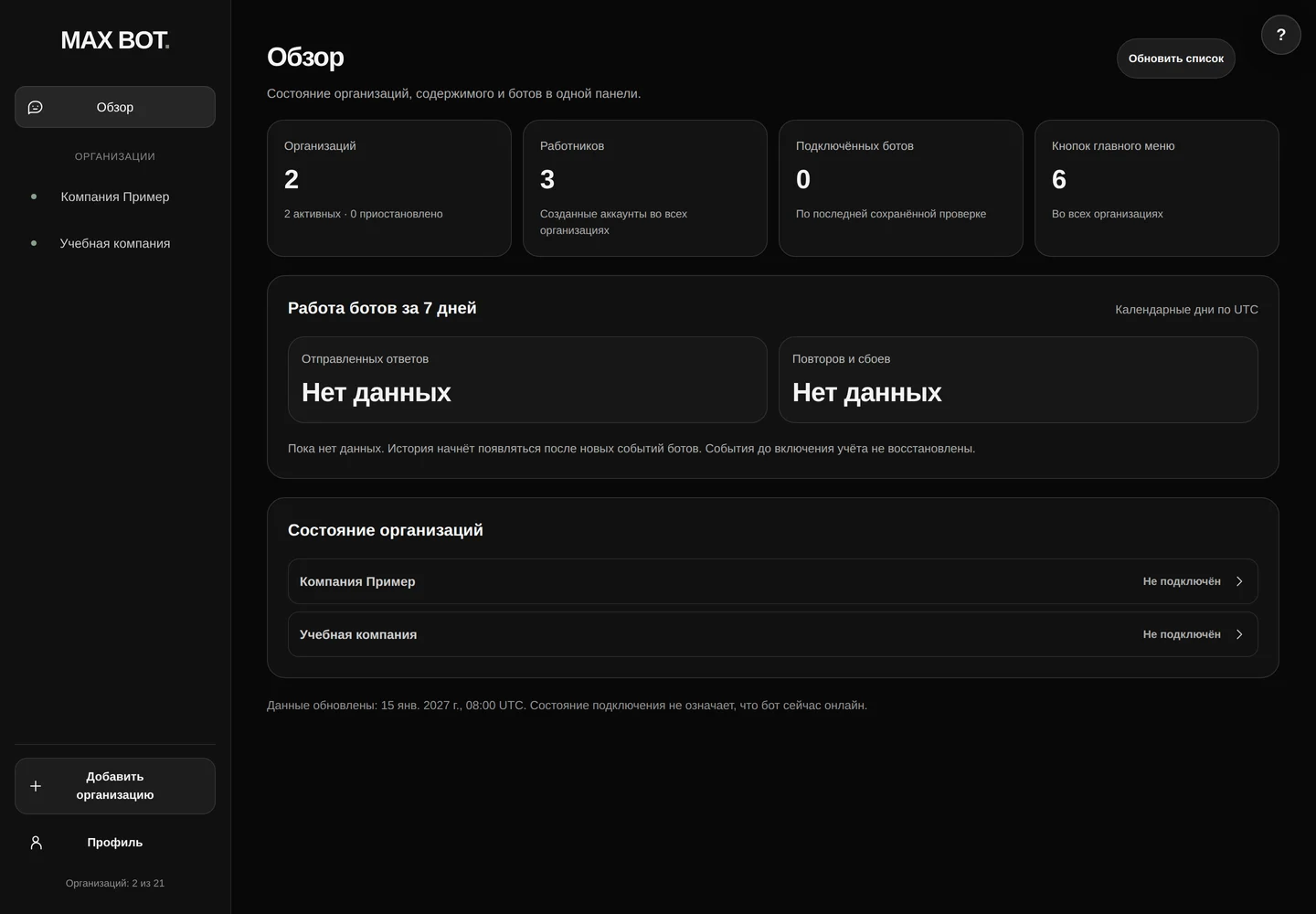The width and height of the screenshot is (1316, 914).
Task: Open the Профиль menu item
Action: point(115,843)
